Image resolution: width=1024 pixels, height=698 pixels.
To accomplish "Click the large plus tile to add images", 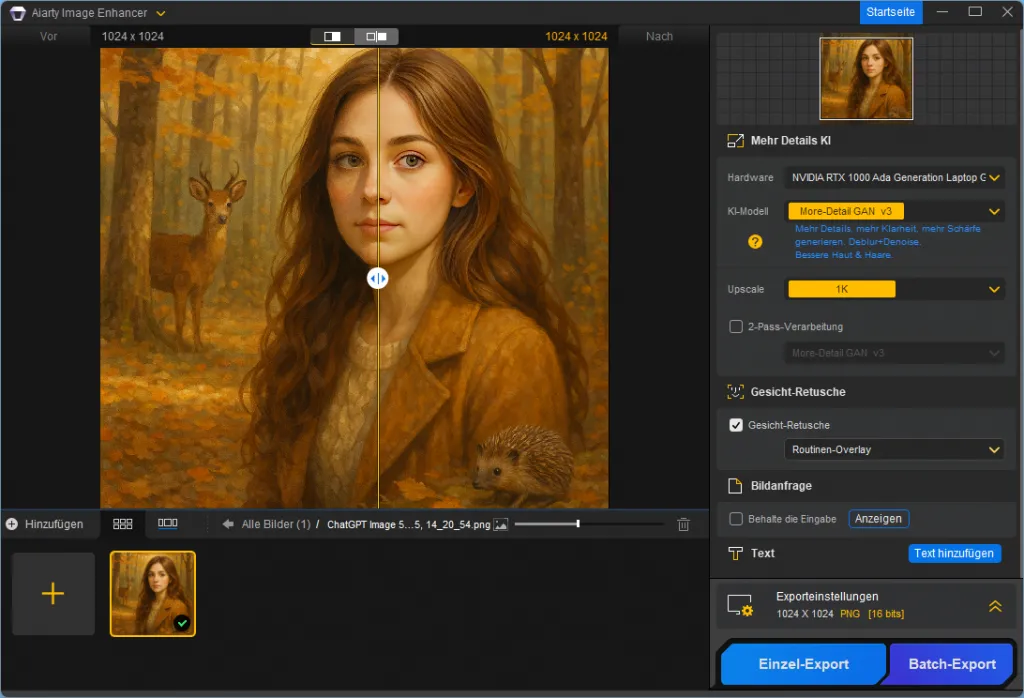I will 53,594.
